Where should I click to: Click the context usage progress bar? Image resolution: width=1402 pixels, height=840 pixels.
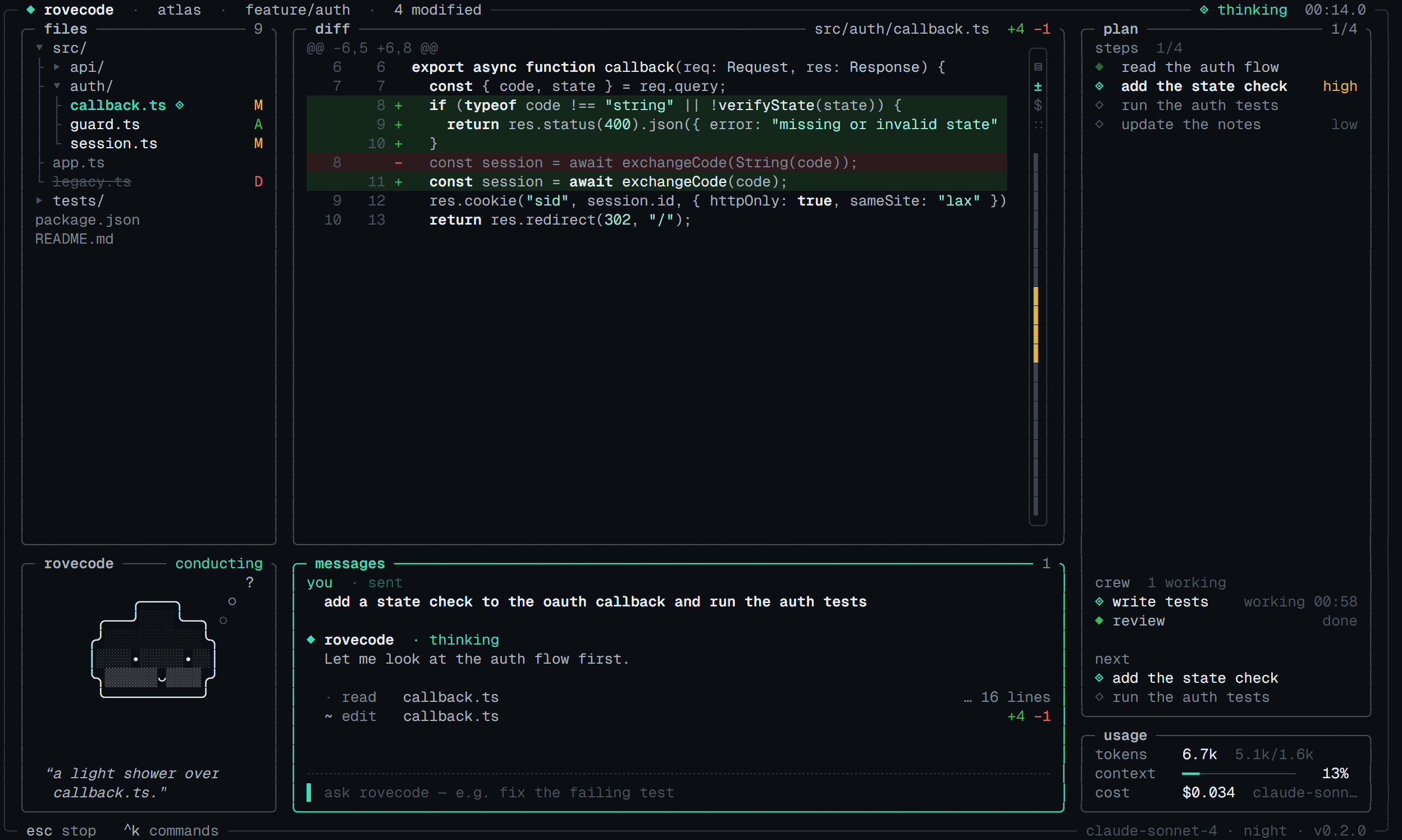1239,774
